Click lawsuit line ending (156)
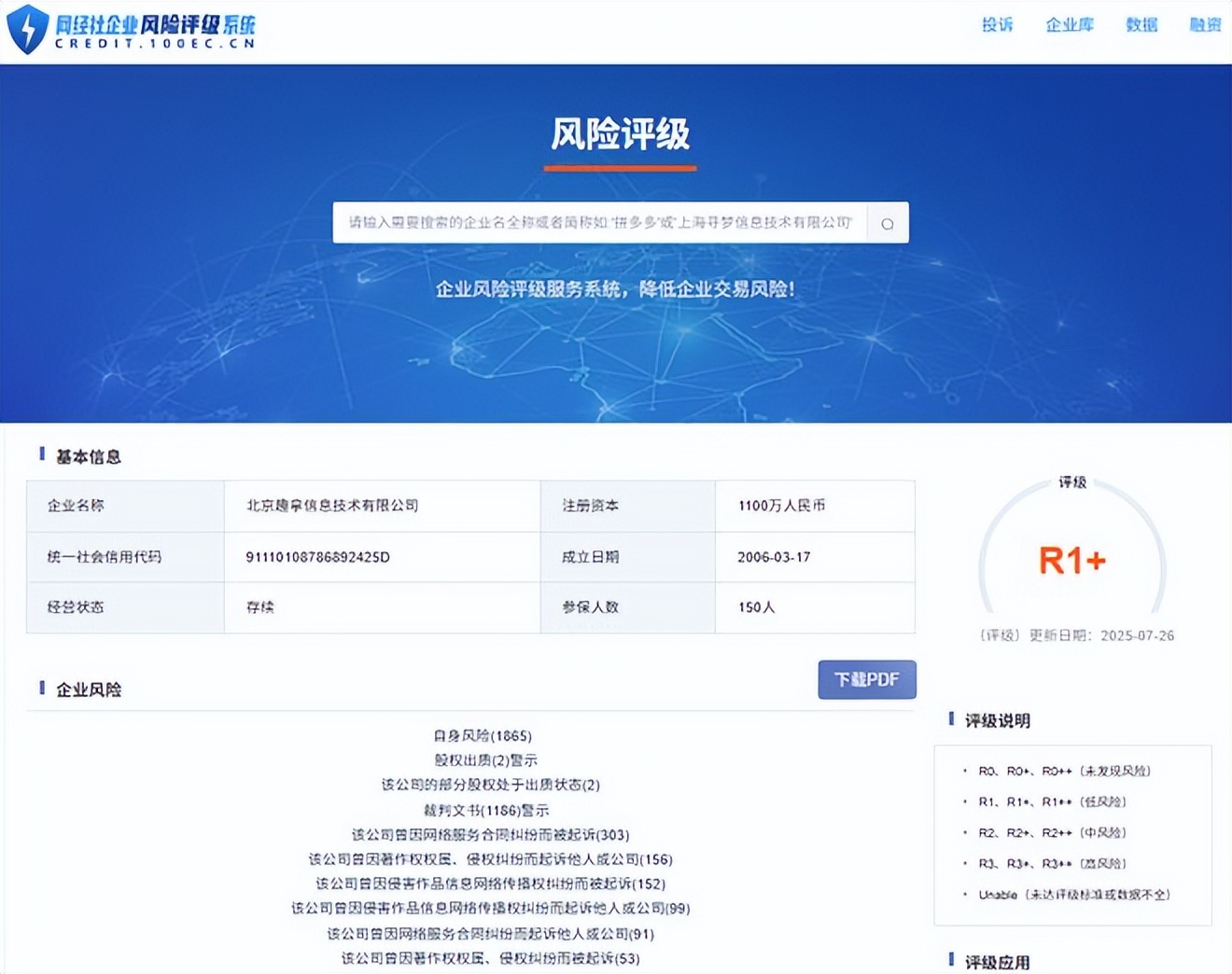The width and height of the screenshot is (1232, 974). [490, 859]
